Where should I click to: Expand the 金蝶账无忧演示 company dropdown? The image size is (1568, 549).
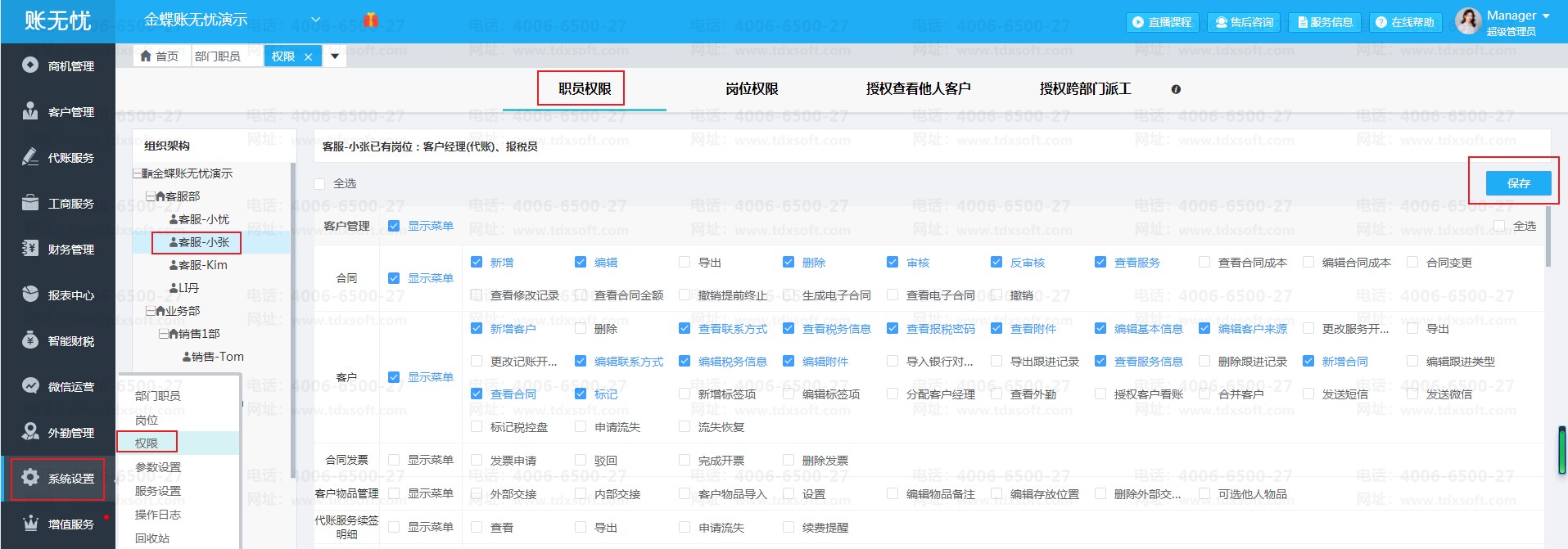coord(315,20)
